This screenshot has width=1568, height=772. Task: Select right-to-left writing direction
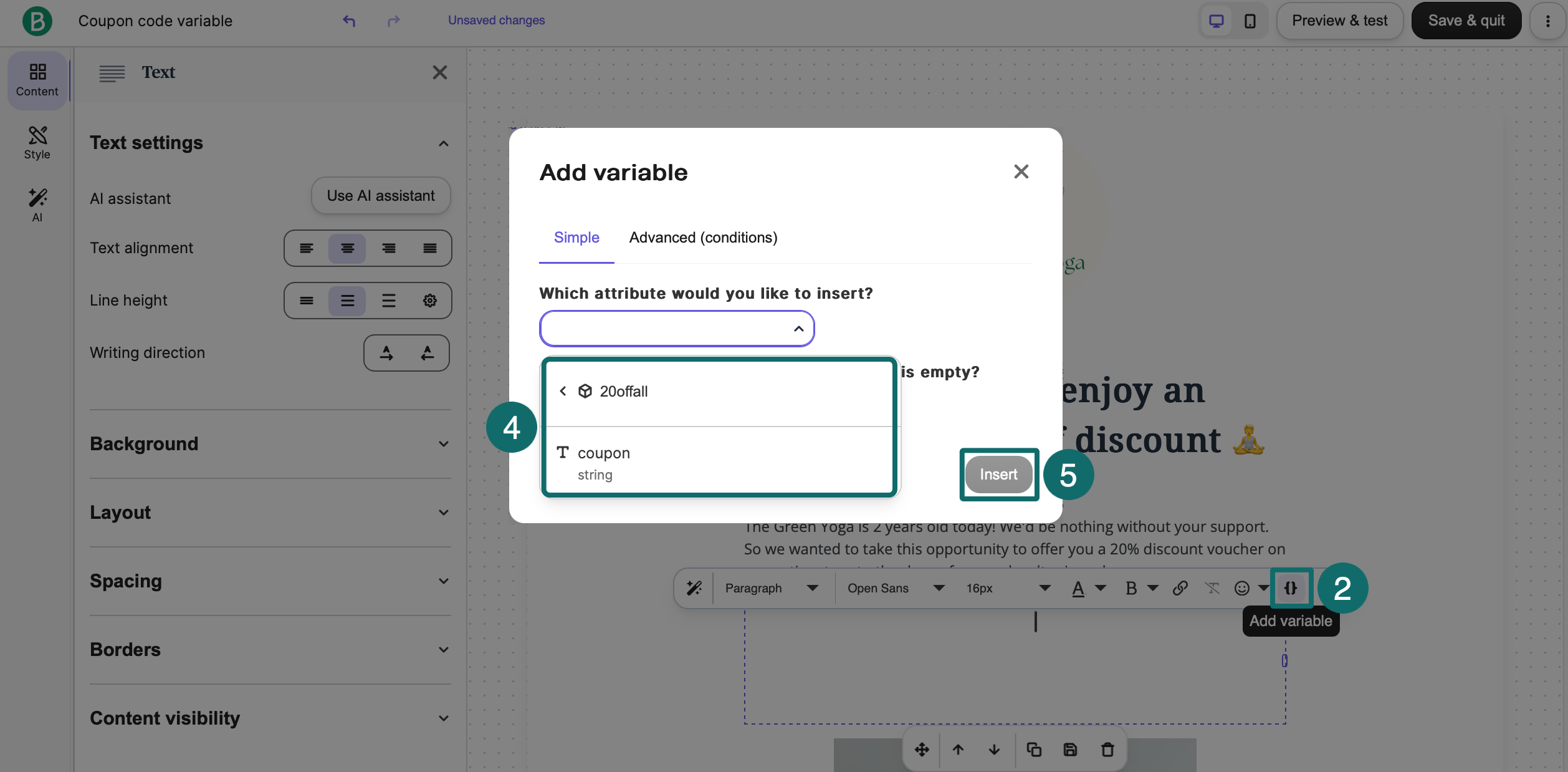click(427, 353)
